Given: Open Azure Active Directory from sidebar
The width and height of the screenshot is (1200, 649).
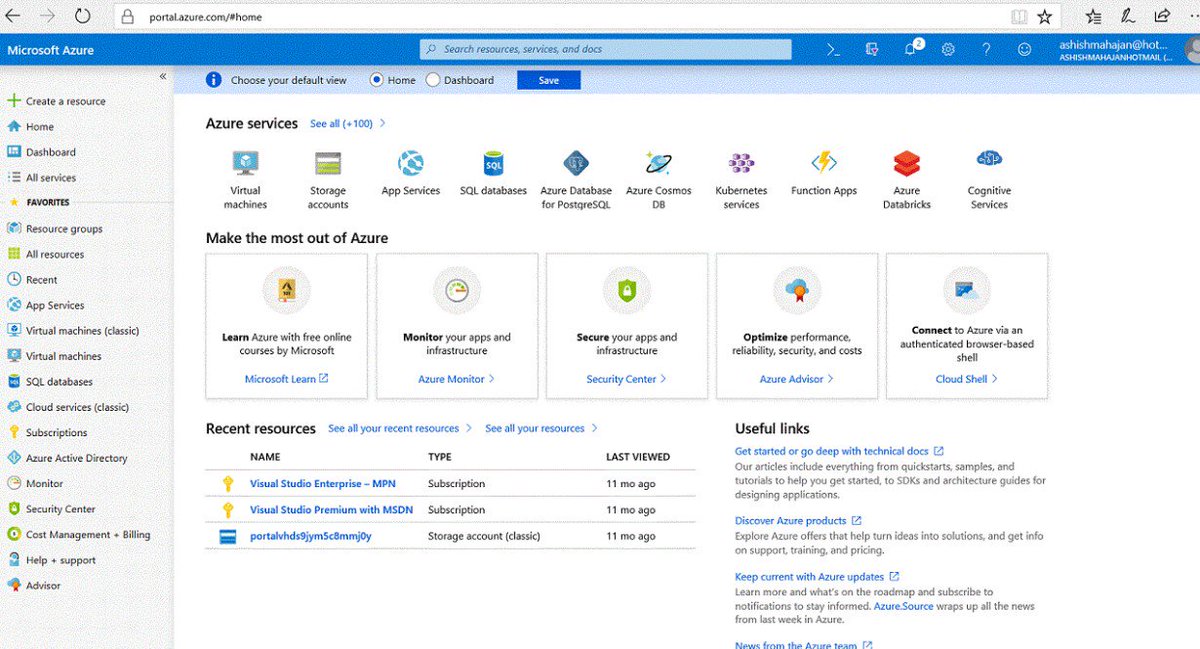Looking at the screenshot, I should (75, 457).
